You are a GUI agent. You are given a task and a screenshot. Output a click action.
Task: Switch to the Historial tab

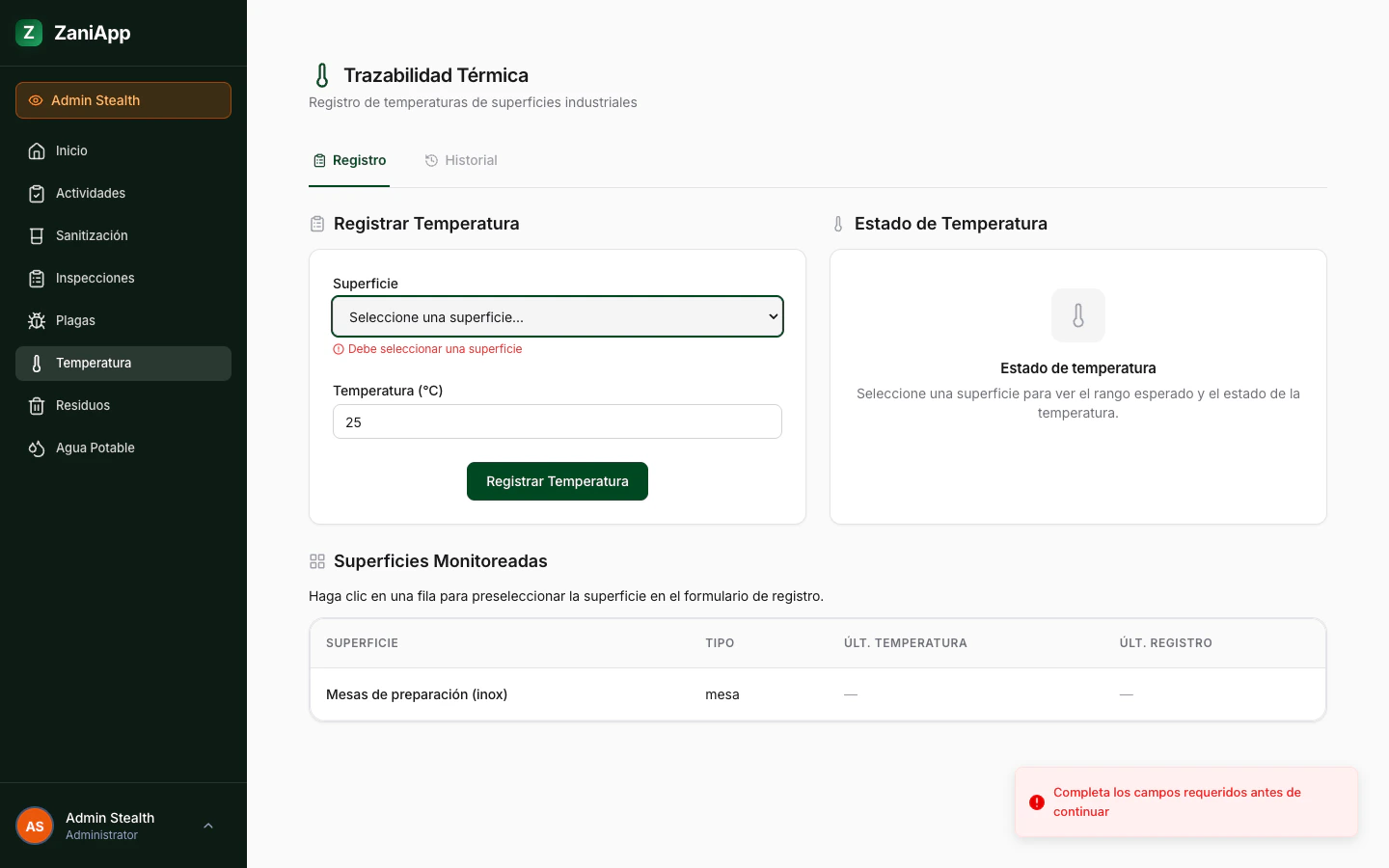pyautogui.click(x=461, y=160)
